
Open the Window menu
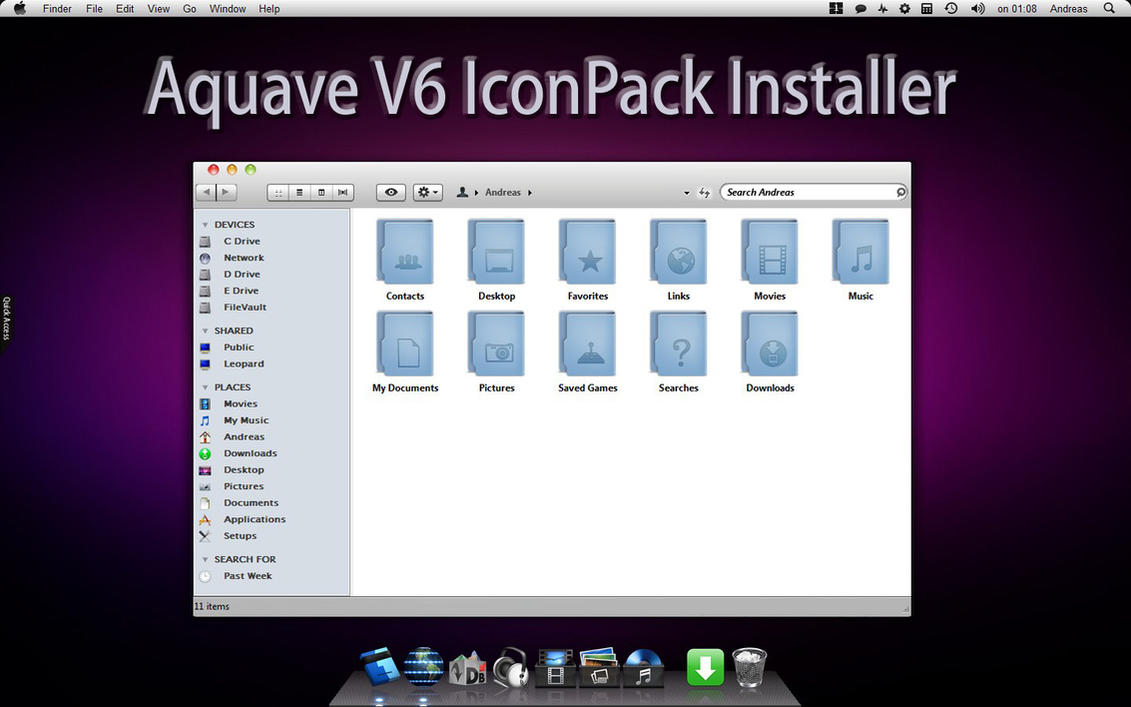click(227, 9)
